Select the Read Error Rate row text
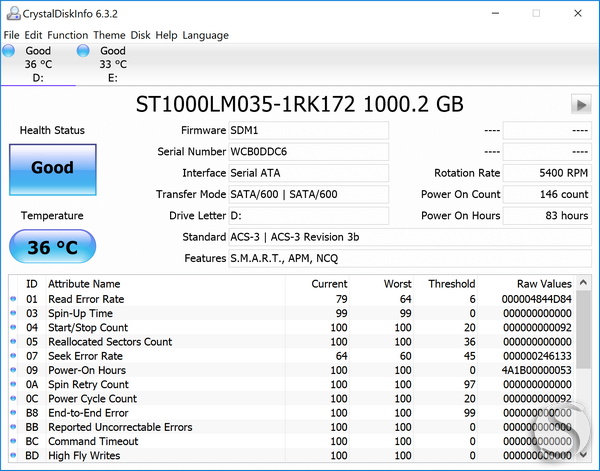Image resolution: width=600 pixels, height=471 pixels. click(x=86, y=299)
